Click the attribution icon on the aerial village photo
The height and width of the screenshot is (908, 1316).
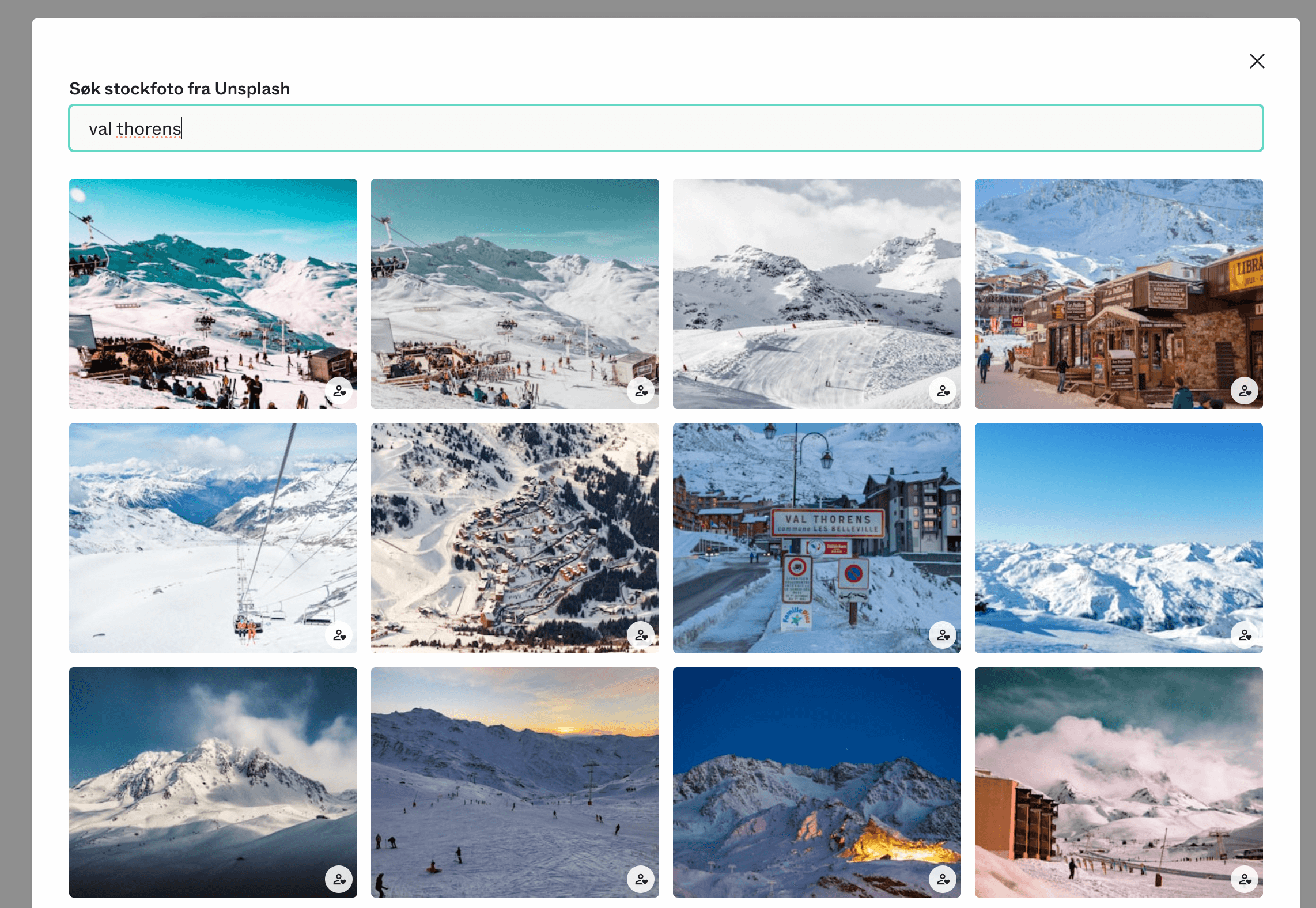[x=641, y=635]
